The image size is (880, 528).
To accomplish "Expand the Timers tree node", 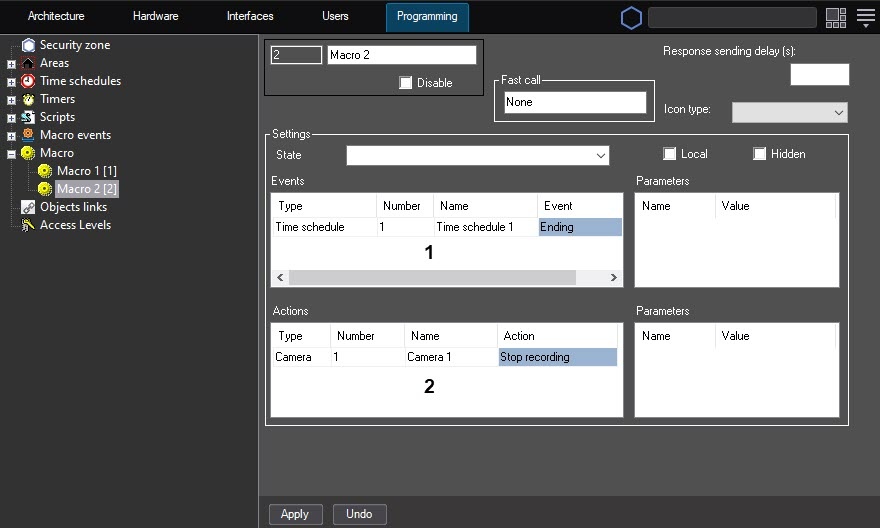I will tap(11, 100).
